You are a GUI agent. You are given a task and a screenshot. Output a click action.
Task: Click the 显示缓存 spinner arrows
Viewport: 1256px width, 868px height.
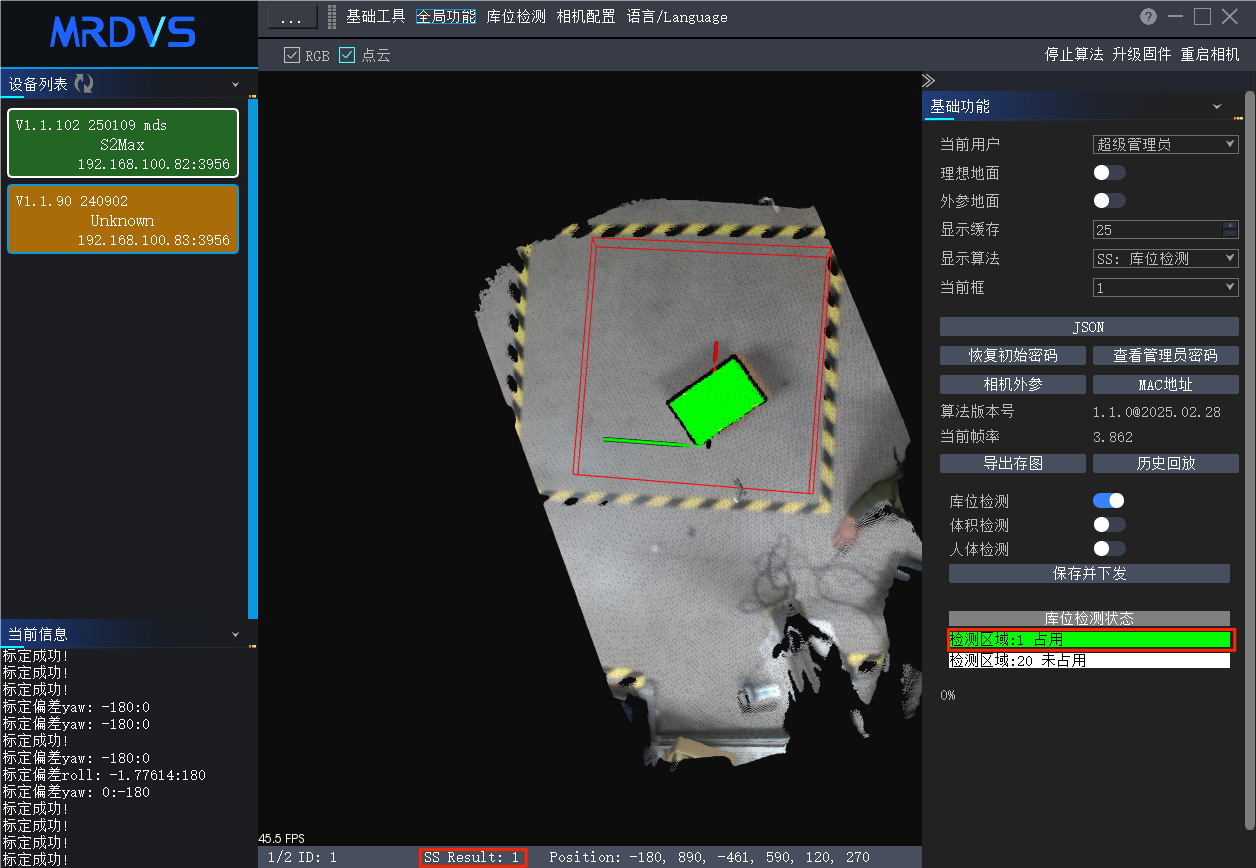pos(1231,230)
